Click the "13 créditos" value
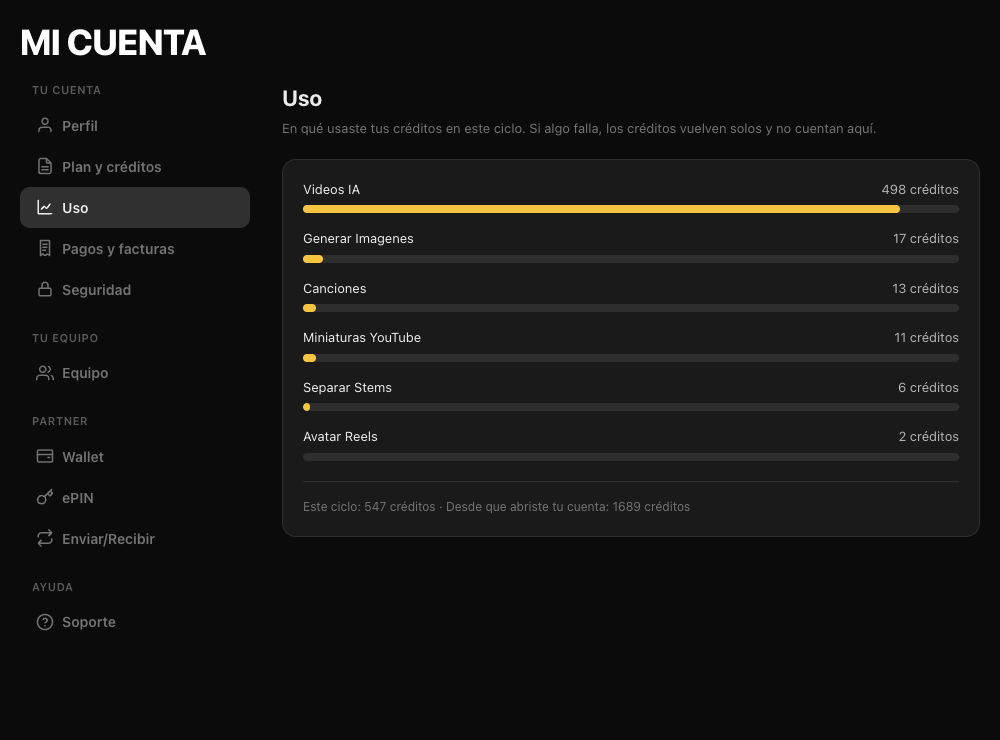The height and width of the screenshot is (740, 1000). 925,288
